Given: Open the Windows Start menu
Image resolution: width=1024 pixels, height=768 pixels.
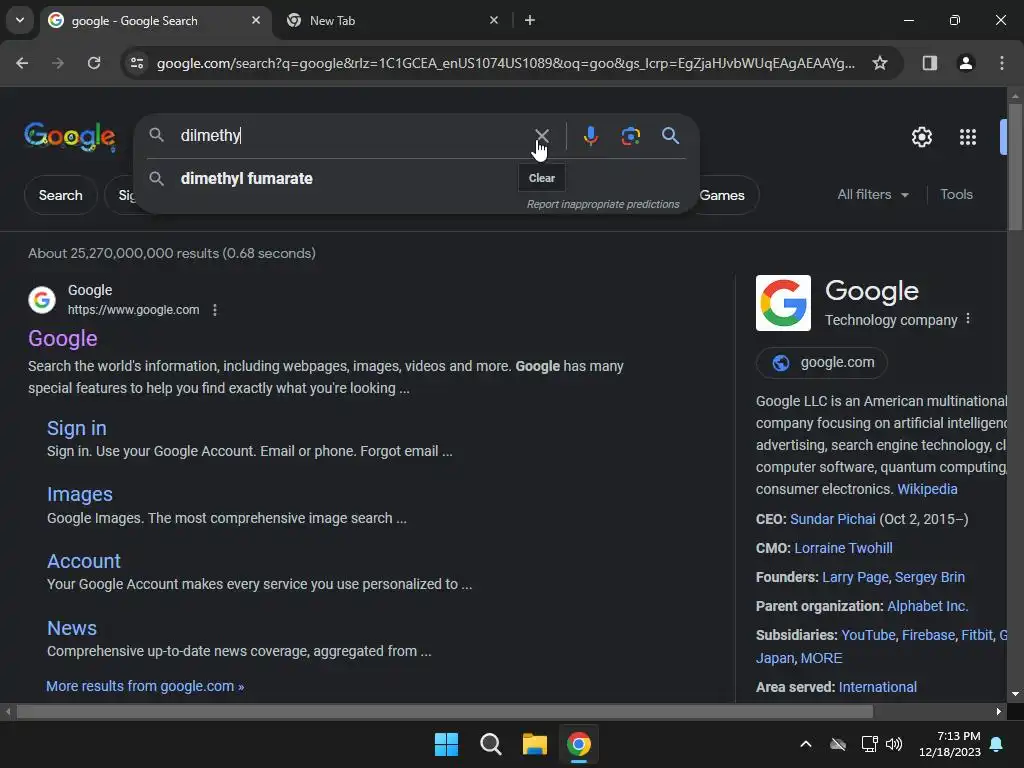Looking at the screenshot, I should pyautogui.click(x=446, y=744).
